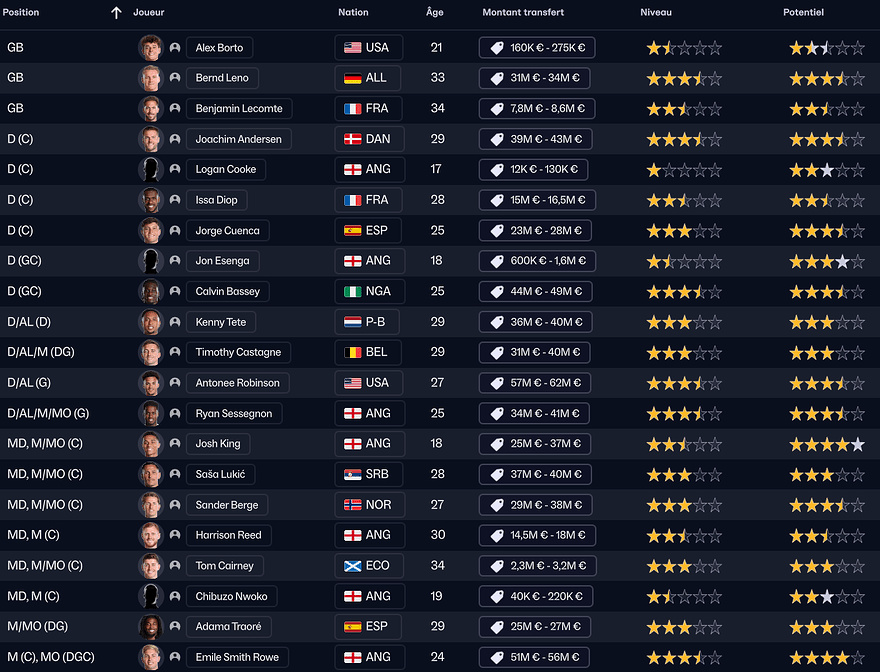Sort by the Montant transfert column

(523, 13)
